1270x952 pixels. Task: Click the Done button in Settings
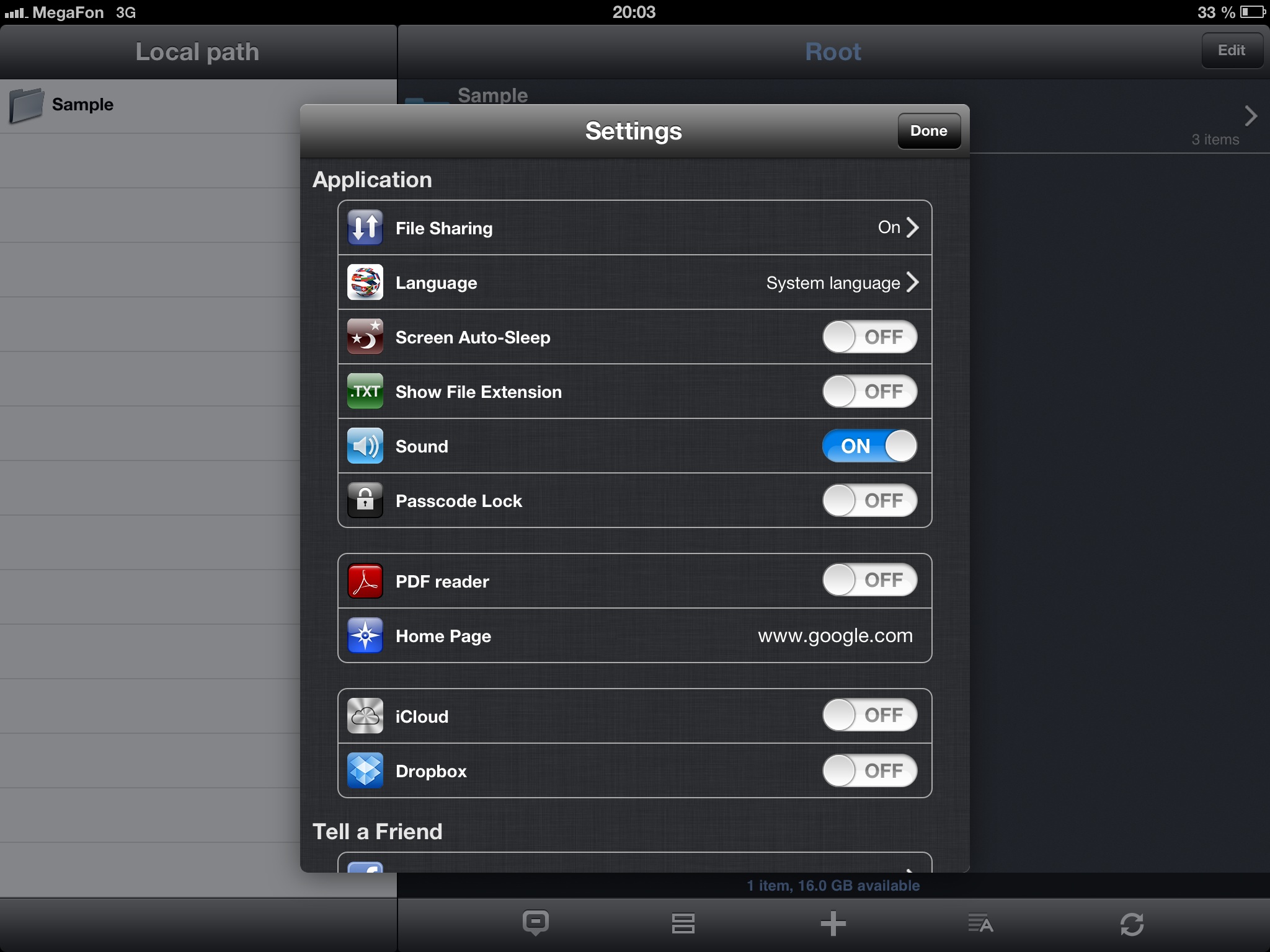(x=929, y=131)
